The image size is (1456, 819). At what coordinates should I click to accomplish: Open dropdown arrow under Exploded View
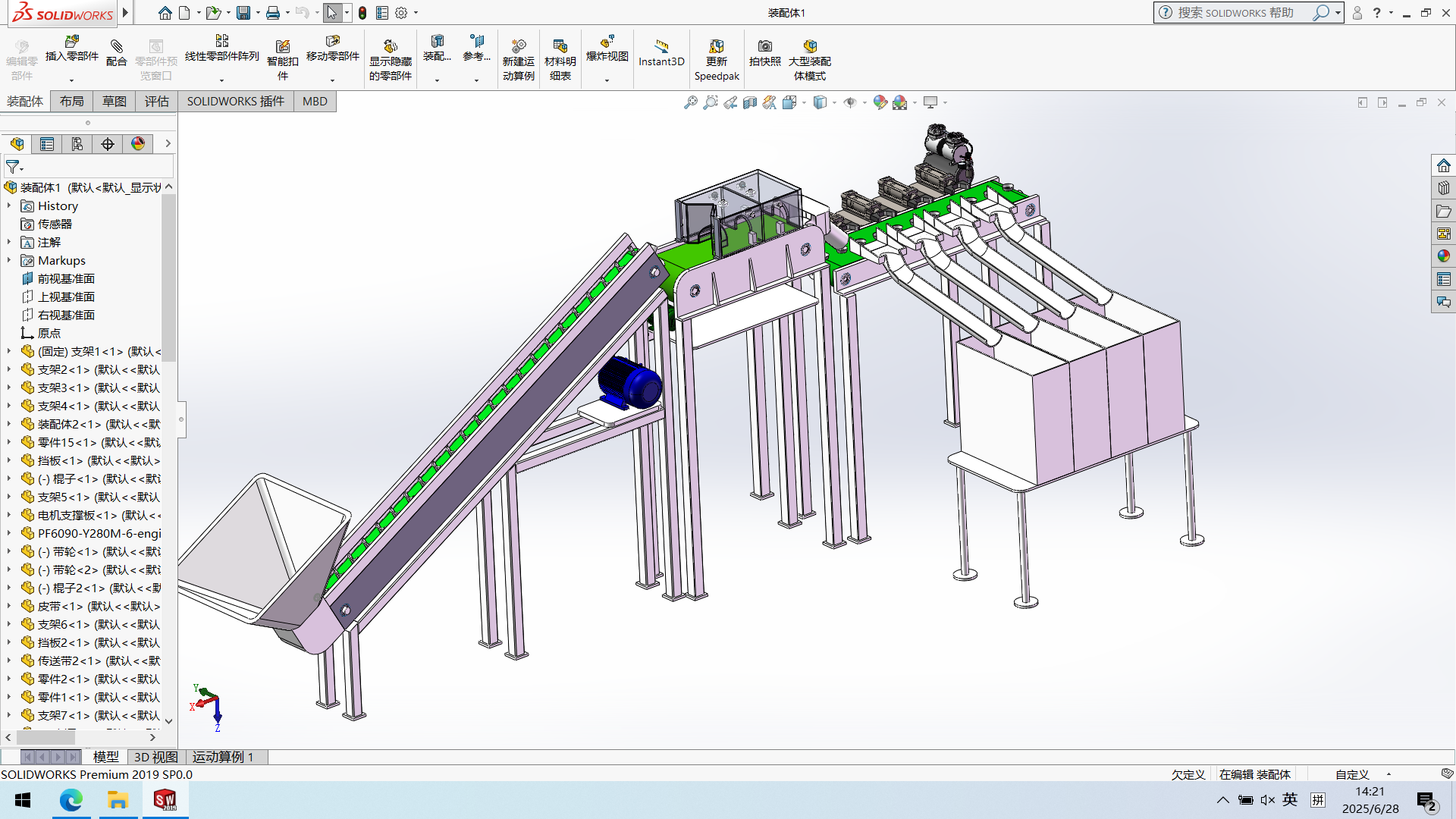point(607,80)
